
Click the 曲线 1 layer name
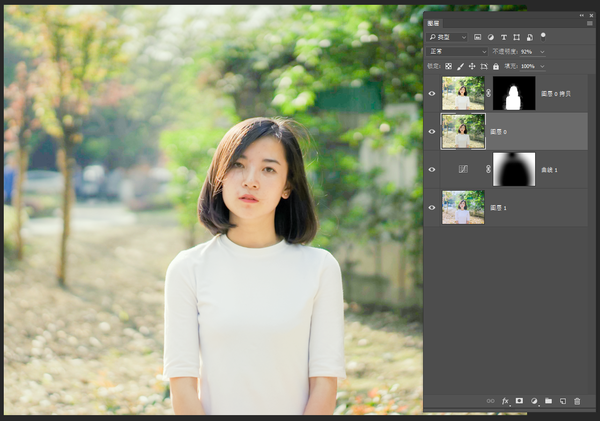tap(549, 170)
